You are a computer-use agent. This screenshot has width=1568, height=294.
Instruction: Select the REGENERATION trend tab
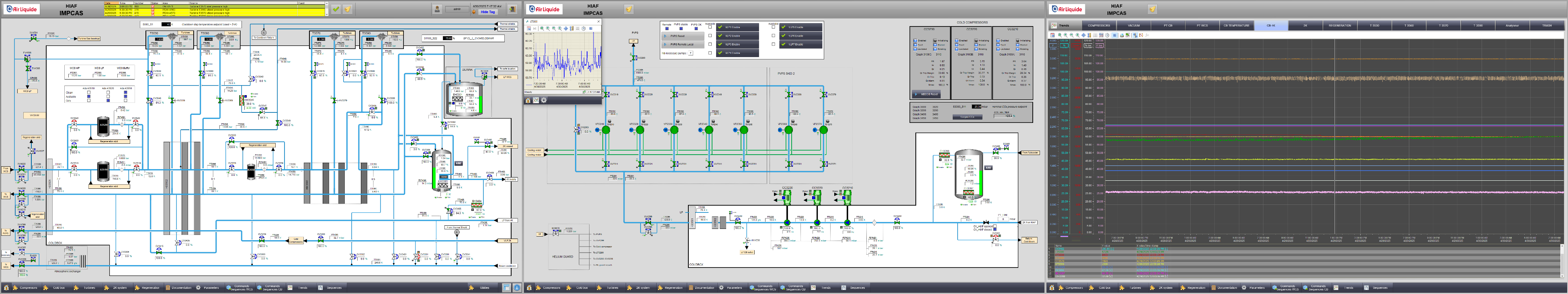point(1340,26)
